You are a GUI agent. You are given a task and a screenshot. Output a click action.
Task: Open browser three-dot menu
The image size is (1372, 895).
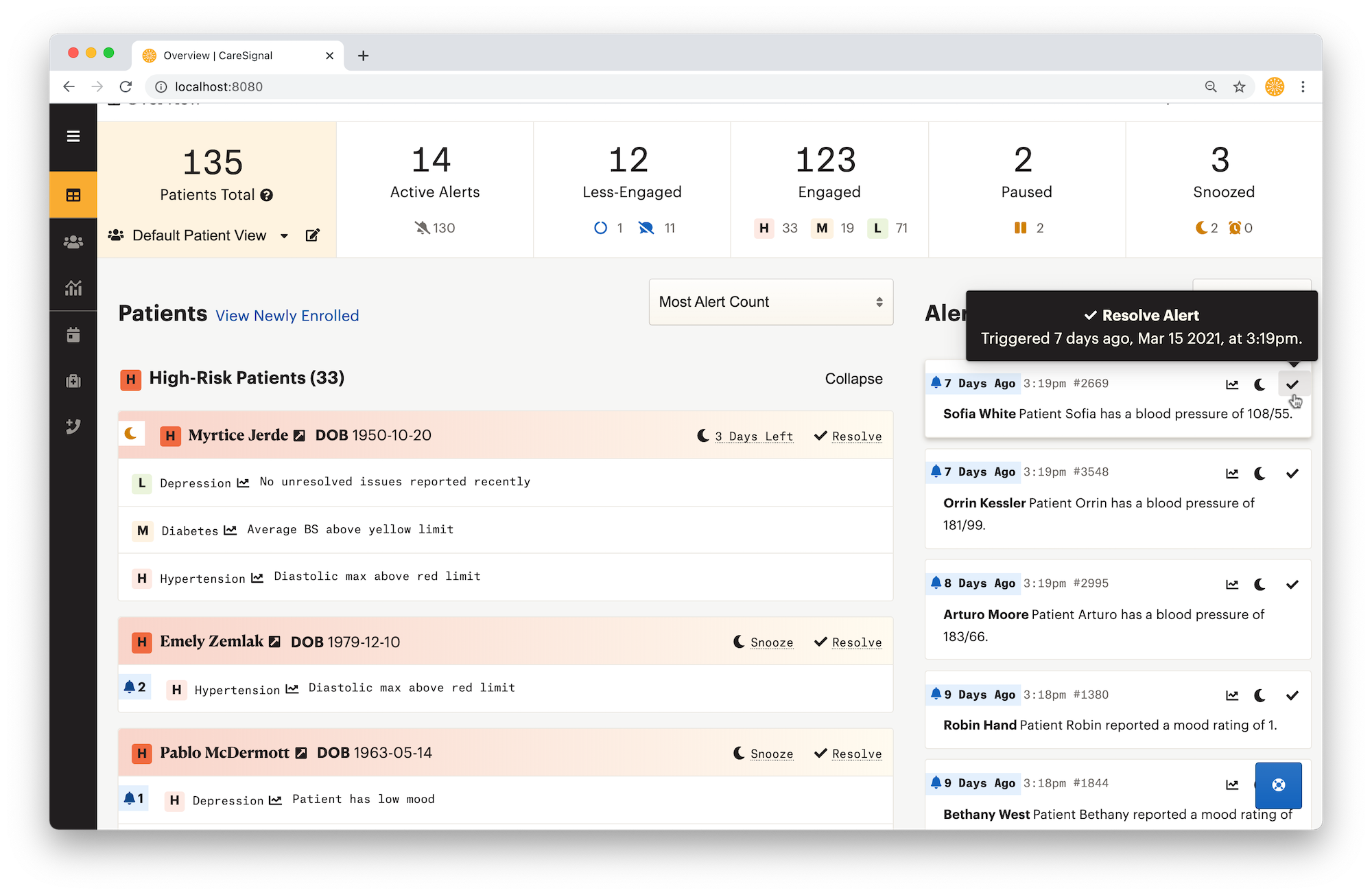pyautogui.click(x=1303, y=86)
